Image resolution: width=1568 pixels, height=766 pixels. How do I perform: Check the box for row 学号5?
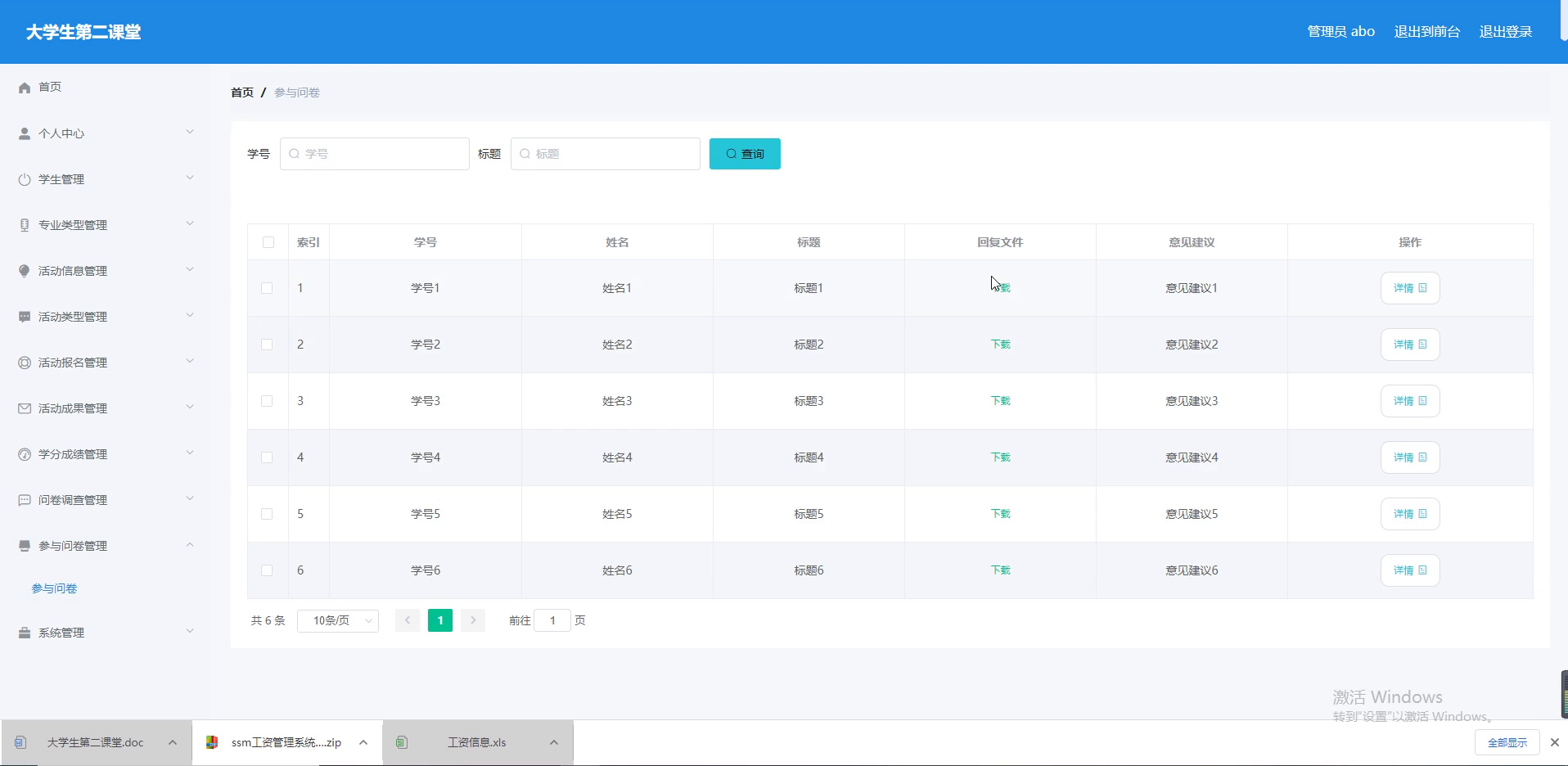(x=267, y=514)
